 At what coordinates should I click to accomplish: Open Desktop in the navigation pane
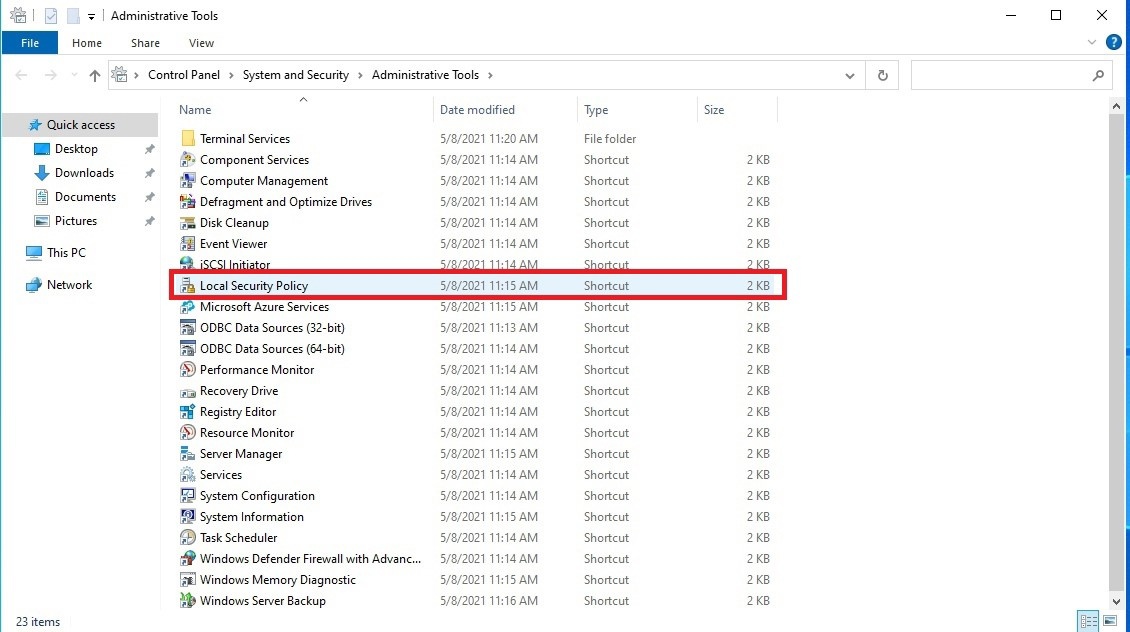tap(76, 148)
